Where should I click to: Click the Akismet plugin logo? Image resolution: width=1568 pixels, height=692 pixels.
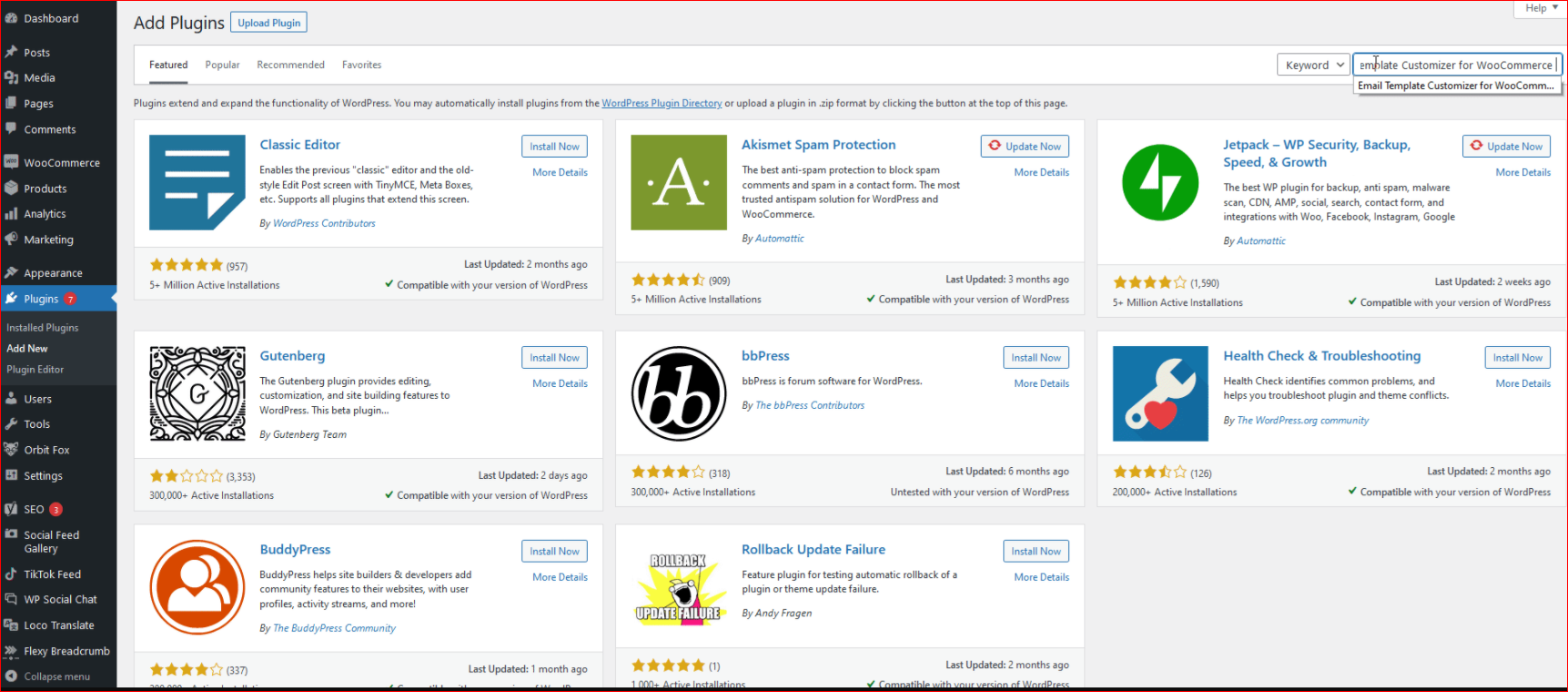point(679,182)
